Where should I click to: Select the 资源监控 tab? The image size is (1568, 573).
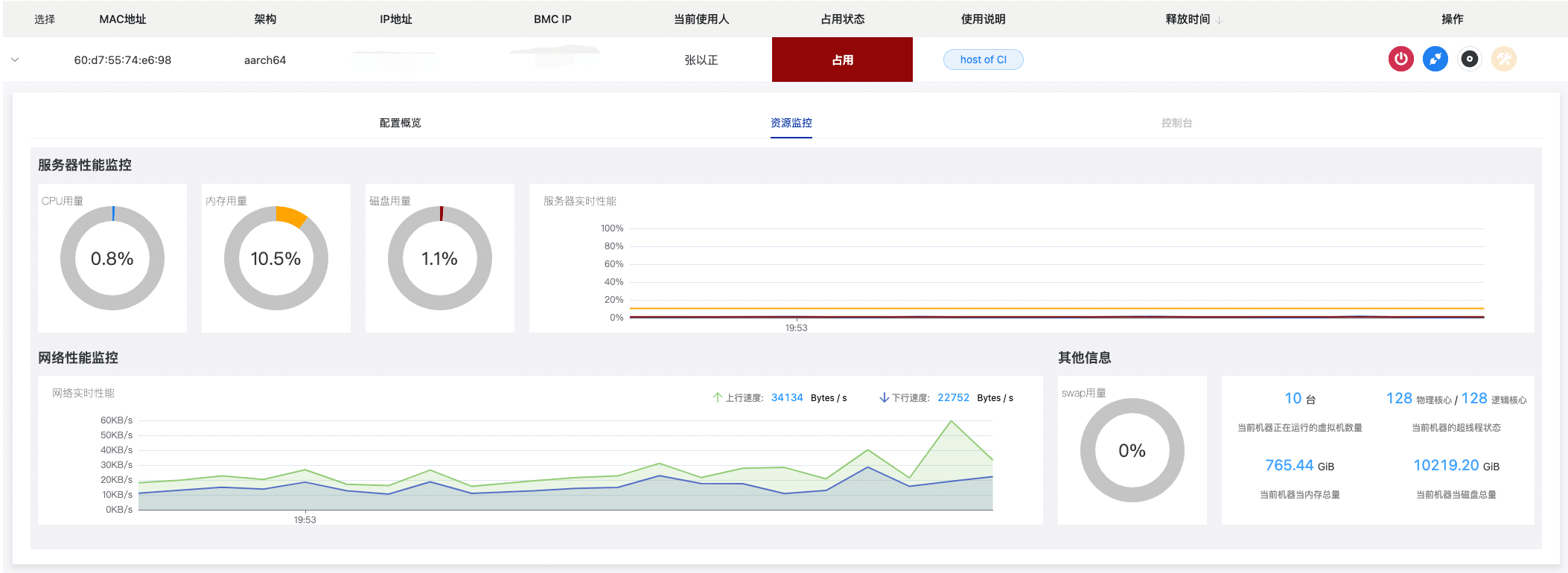[791, 123]
